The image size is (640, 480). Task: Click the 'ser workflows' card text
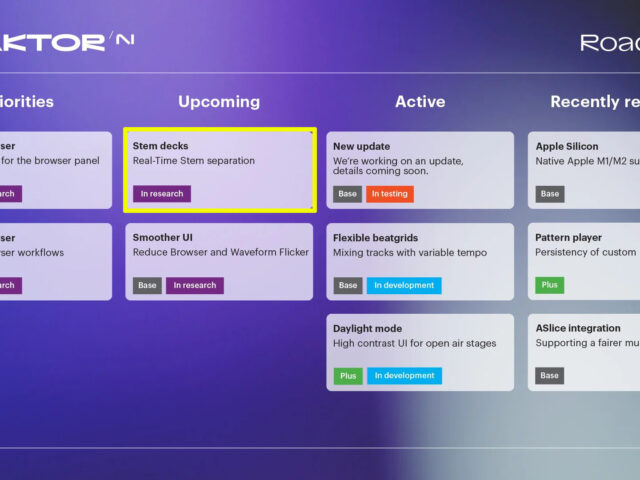[32, 253]
